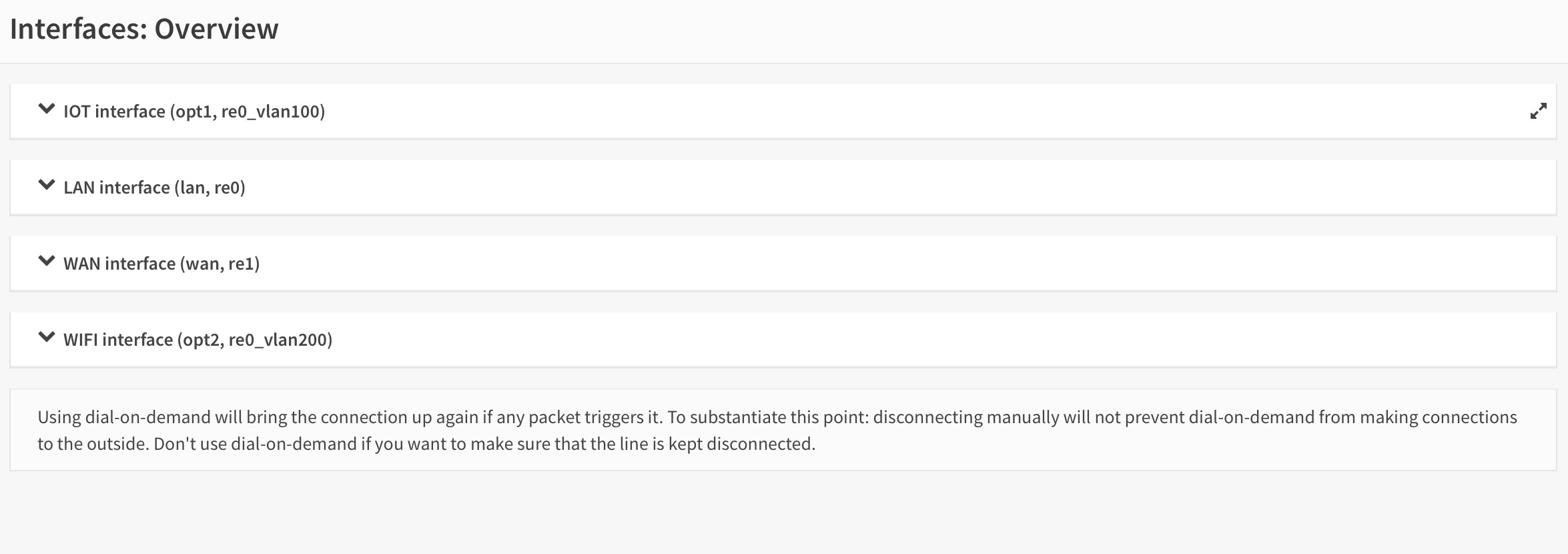Click the expand-all arrows icon
The image size is (1568, 554).
pos(1538,111)
